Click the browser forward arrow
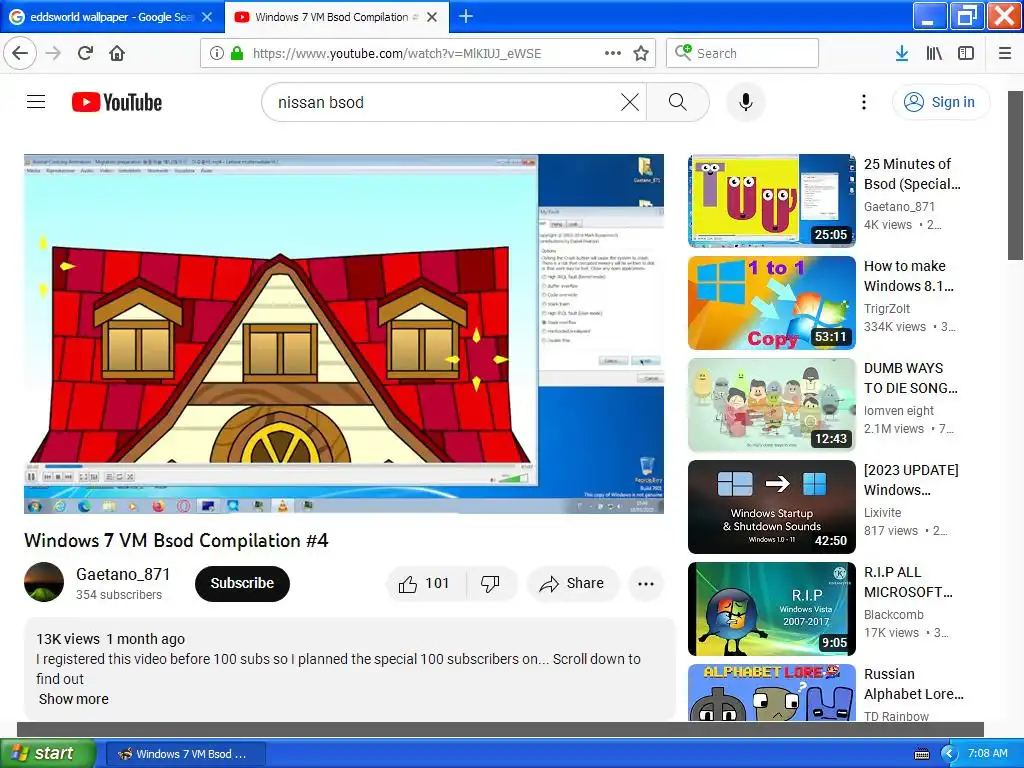This screenshot has height=768, width=1024. [x=53, y=54]
